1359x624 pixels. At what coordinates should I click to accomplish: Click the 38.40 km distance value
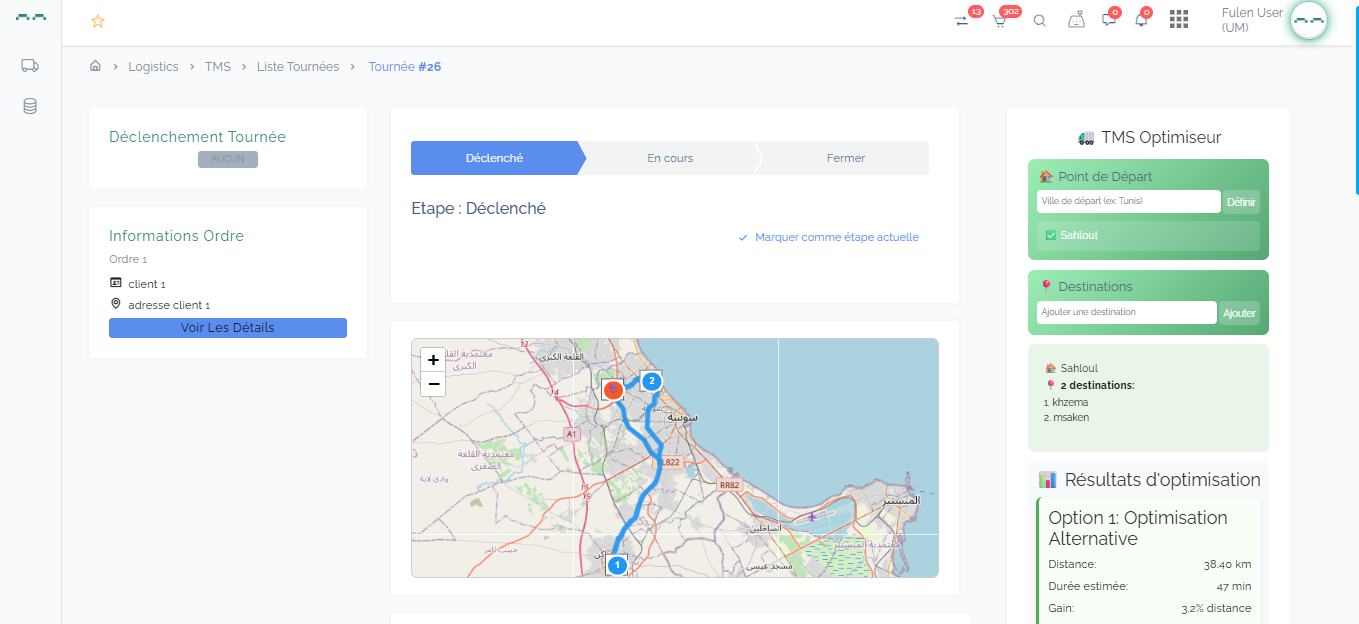(x=1227, y=564)
